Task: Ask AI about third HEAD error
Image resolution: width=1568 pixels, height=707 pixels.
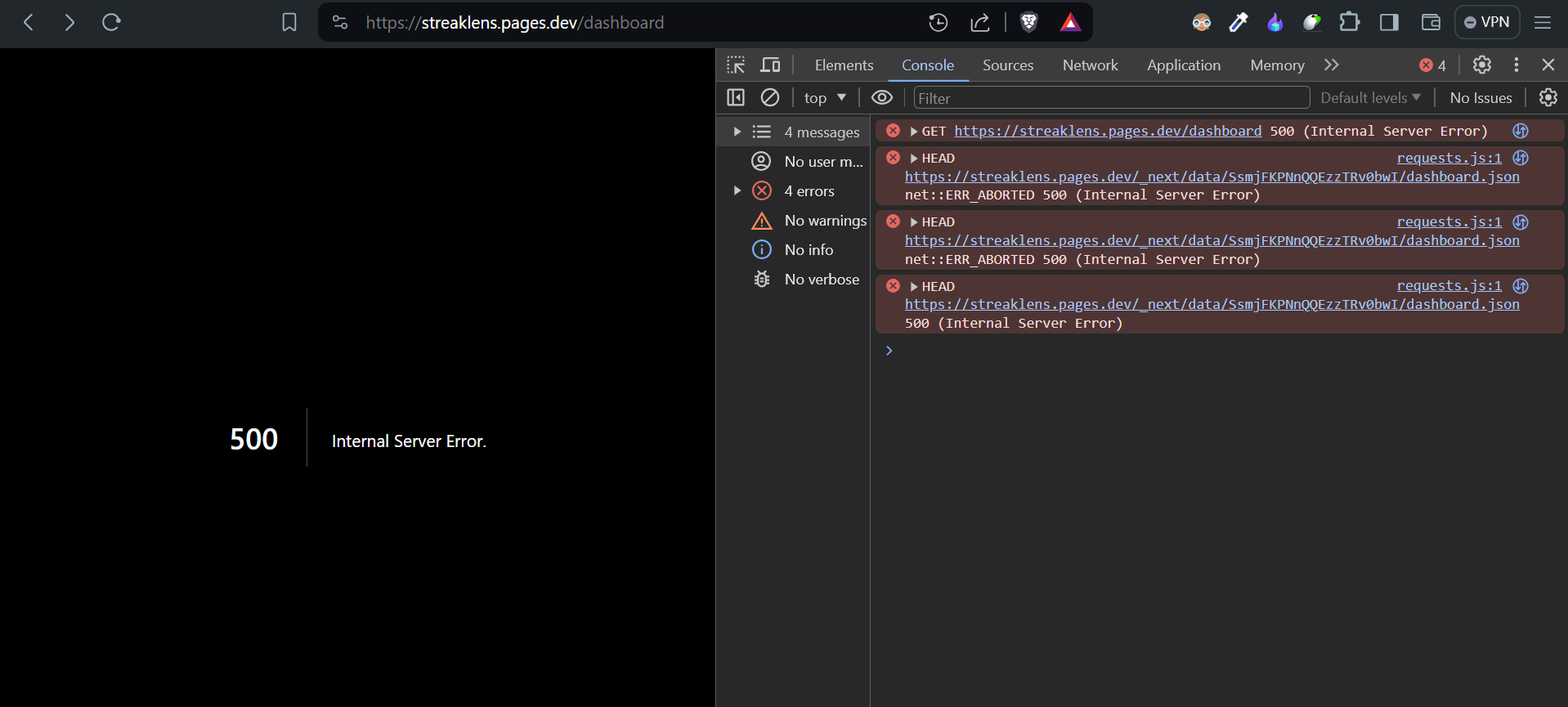Action: (1521, 286)
